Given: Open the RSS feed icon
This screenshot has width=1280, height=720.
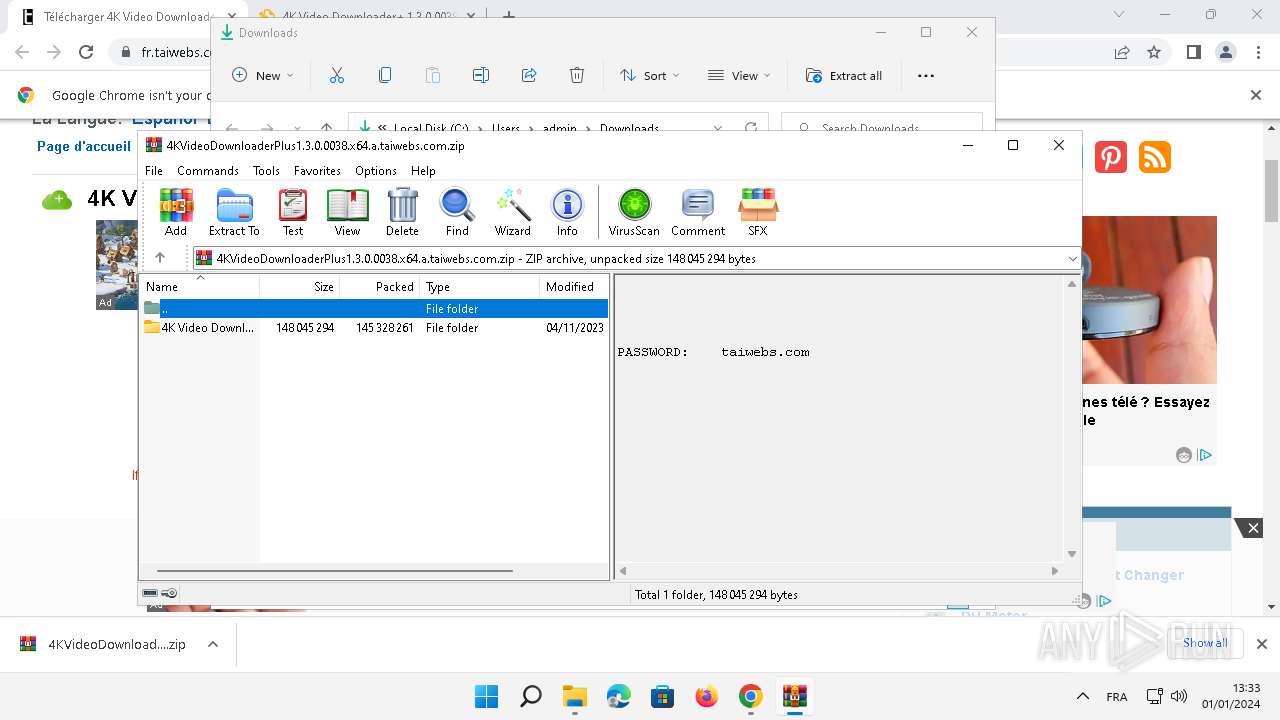Looking at the screenshot, I should pyautogui.click(x=1155, y=157).
